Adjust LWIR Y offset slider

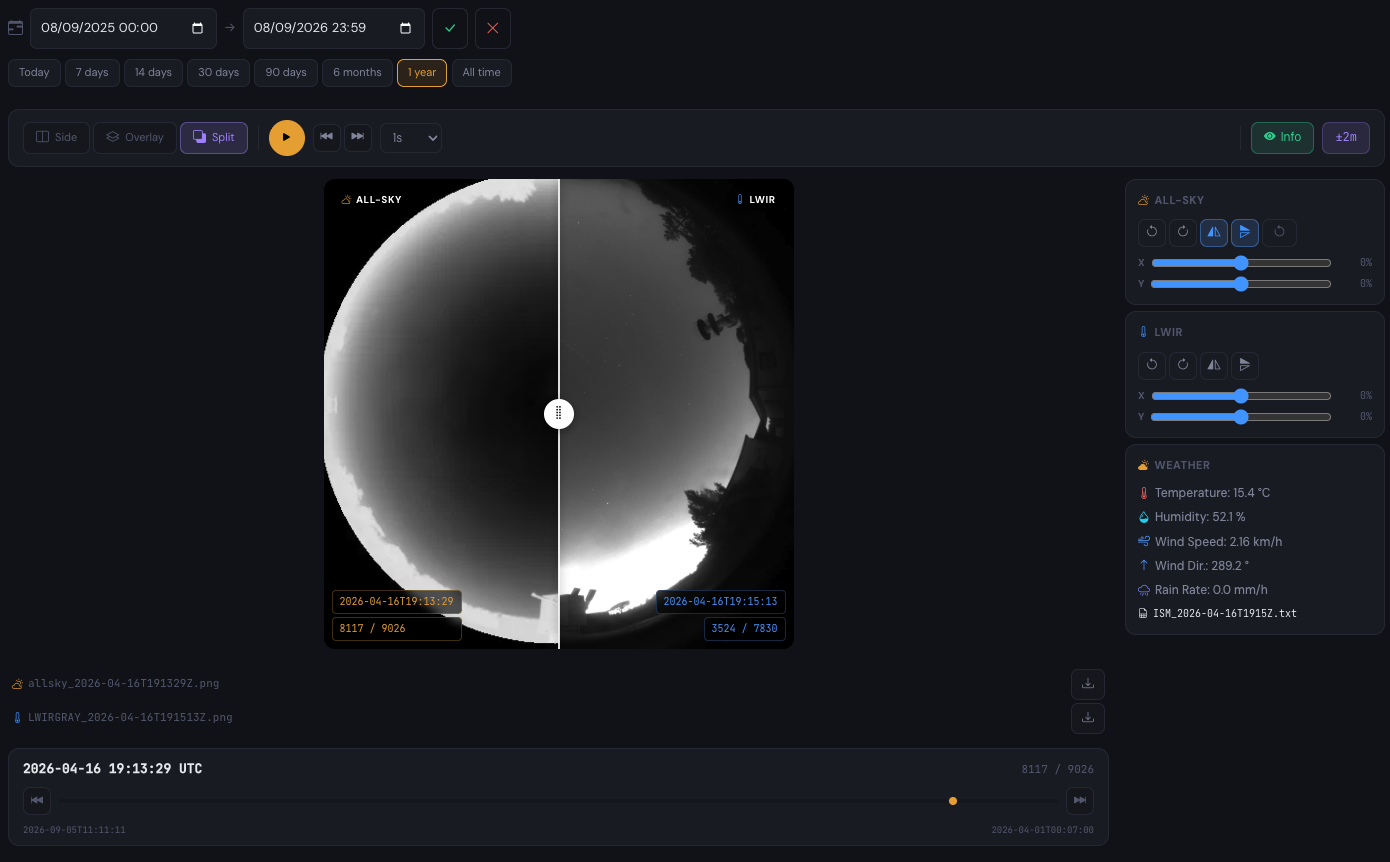tap(1241, 417)
